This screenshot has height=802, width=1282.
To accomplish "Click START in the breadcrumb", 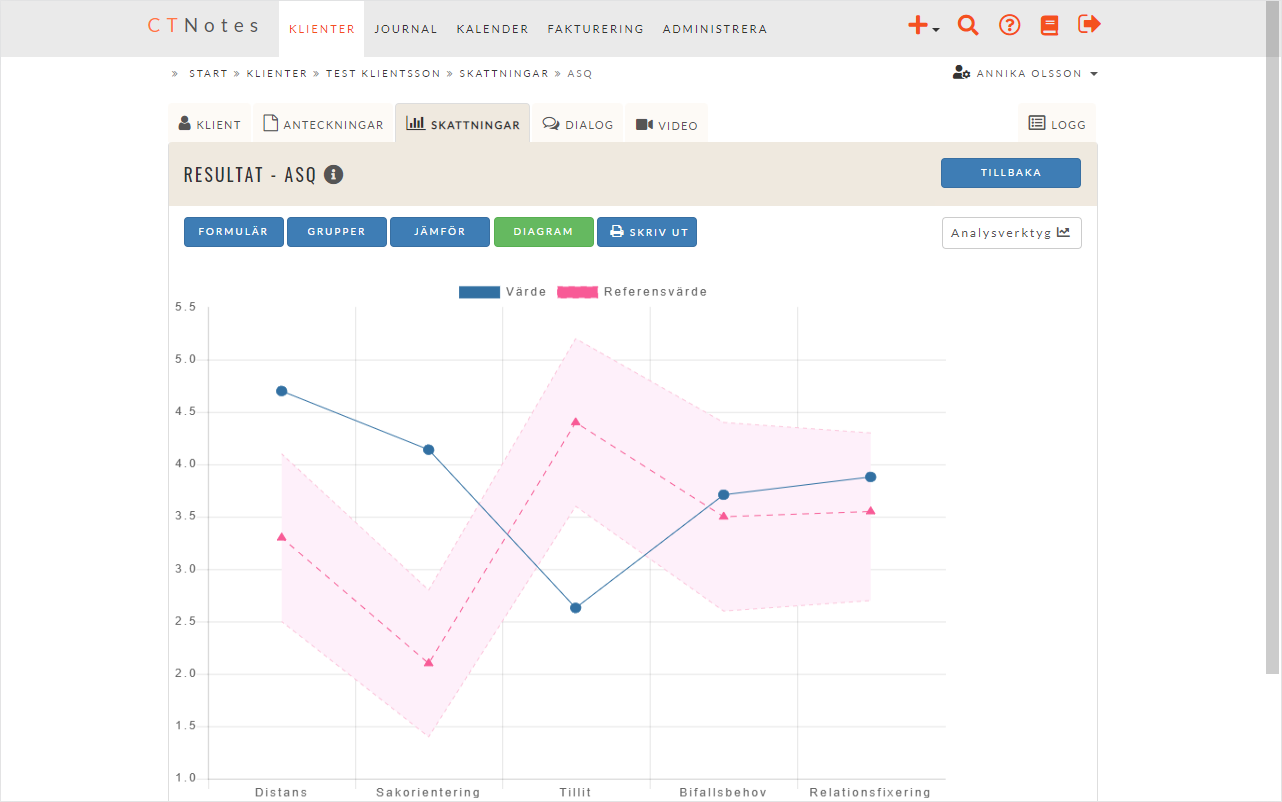I will click(208, 74).
